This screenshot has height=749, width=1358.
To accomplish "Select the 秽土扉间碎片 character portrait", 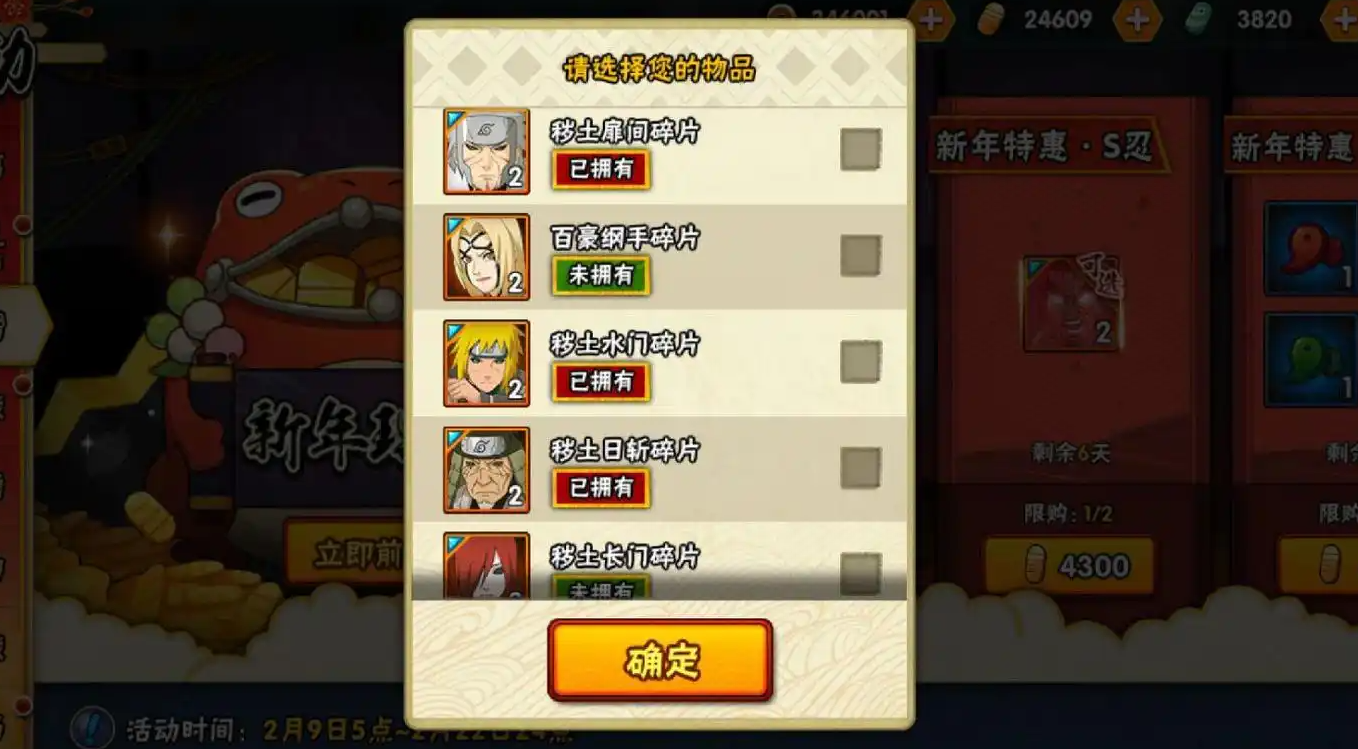I will 487,151.
